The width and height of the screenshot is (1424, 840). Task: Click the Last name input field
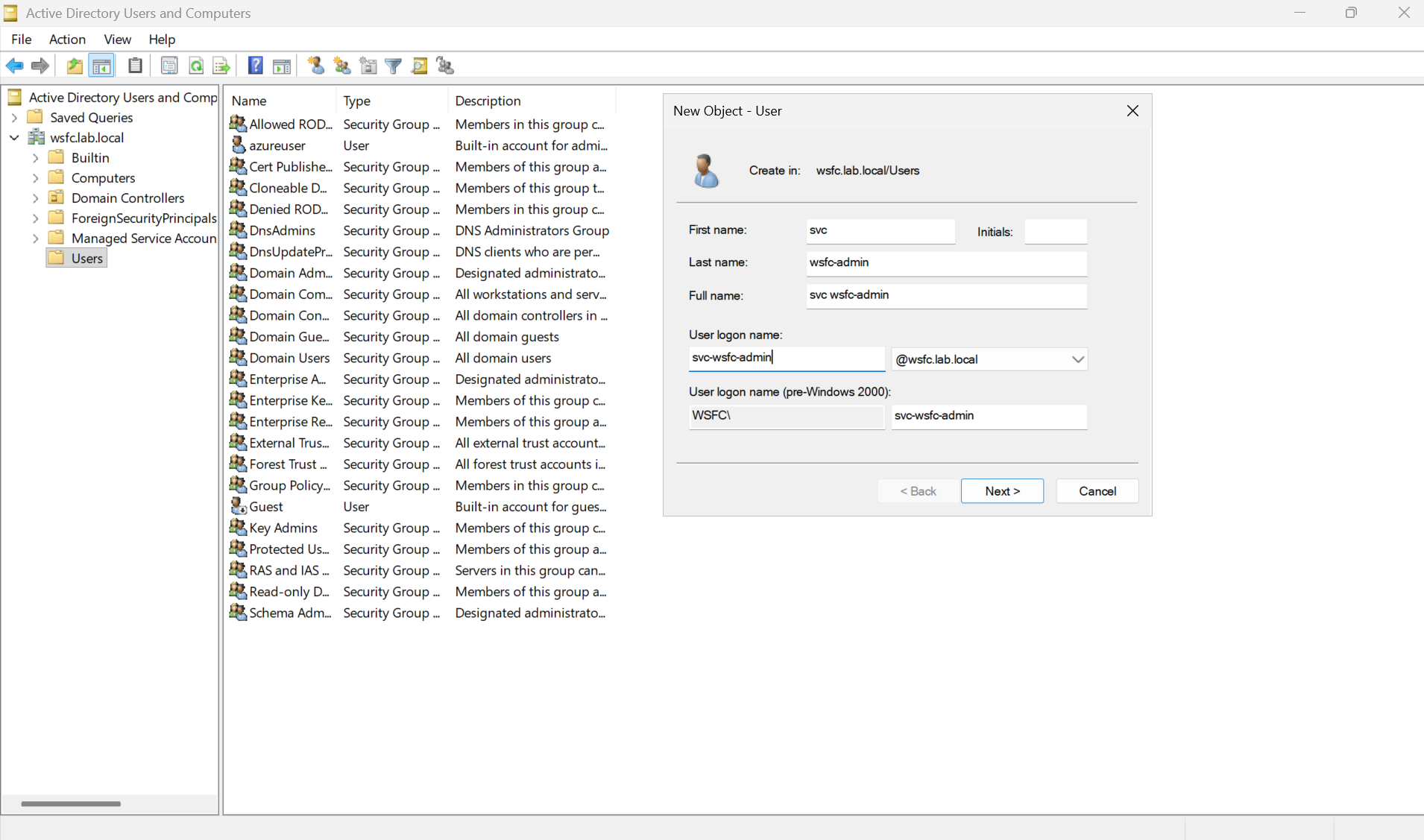point(947,263)
